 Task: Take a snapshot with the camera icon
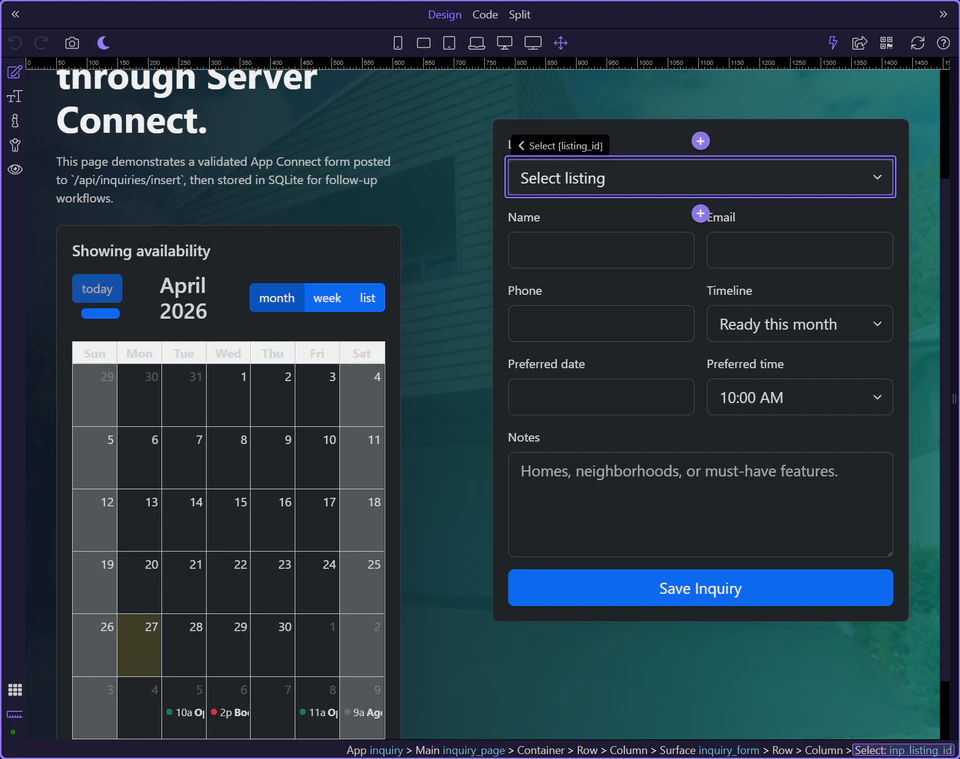(x=71, y=43)
